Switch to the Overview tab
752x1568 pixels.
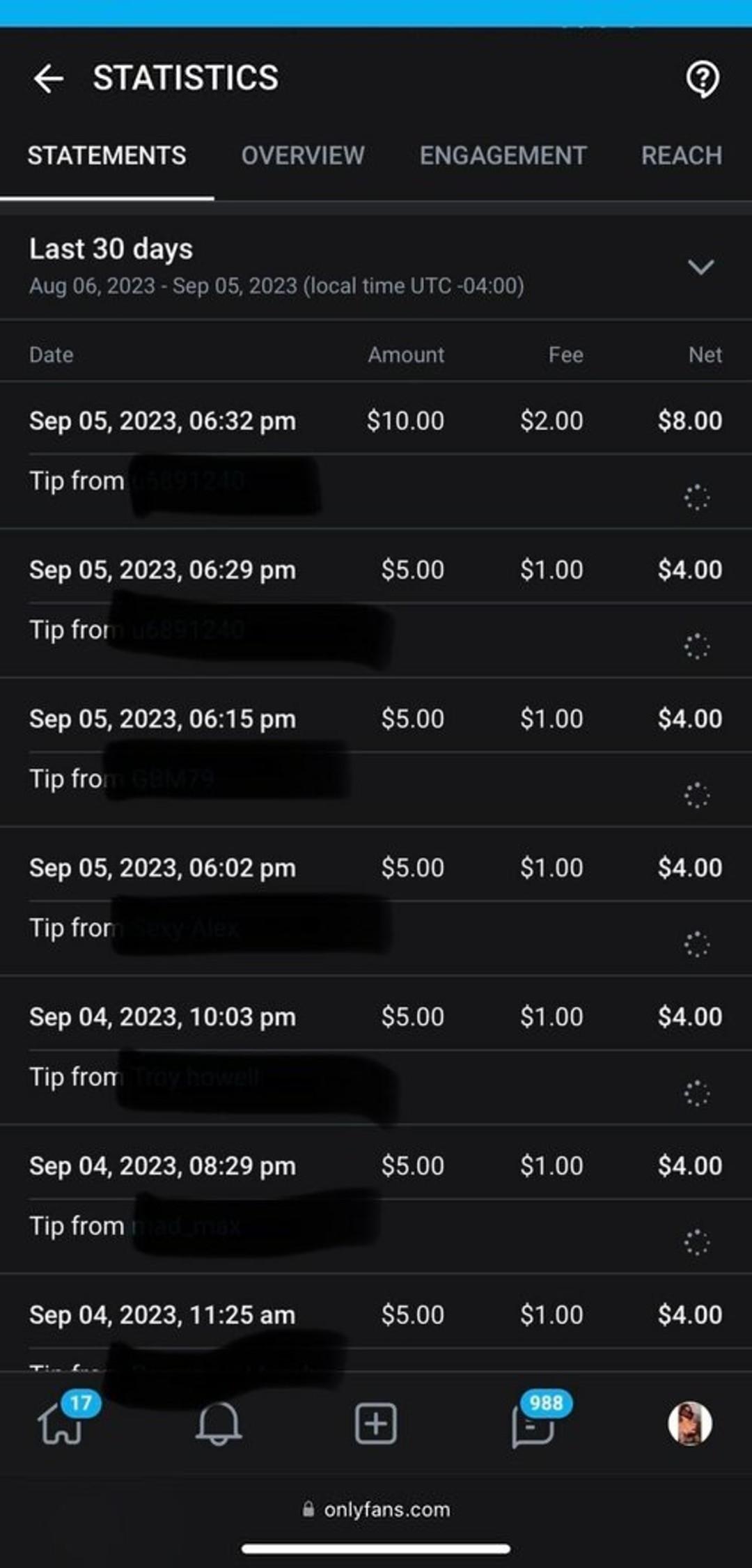click(303, 155)
